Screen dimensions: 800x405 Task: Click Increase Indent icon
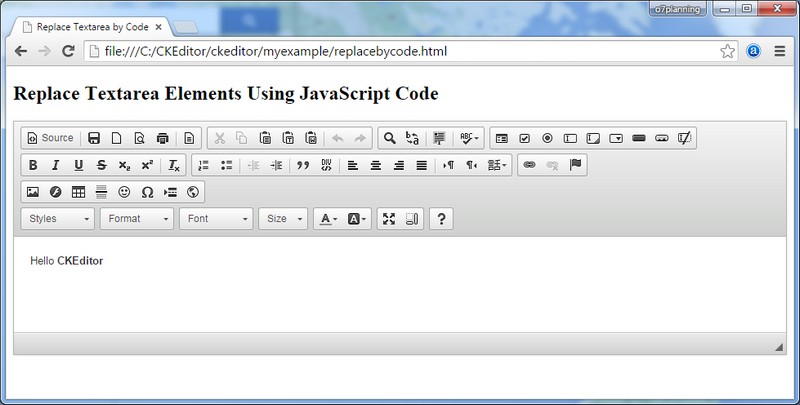click(276, 165)
